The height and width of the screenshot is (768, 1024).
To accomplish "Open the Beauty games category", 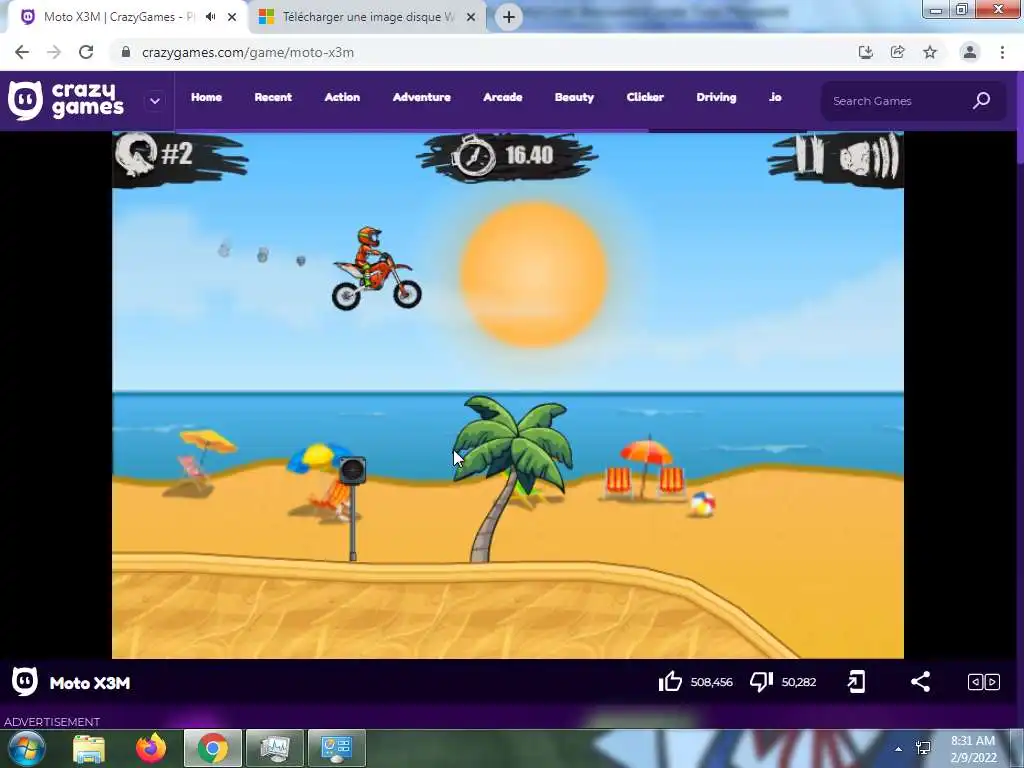I will click(574, 97).
